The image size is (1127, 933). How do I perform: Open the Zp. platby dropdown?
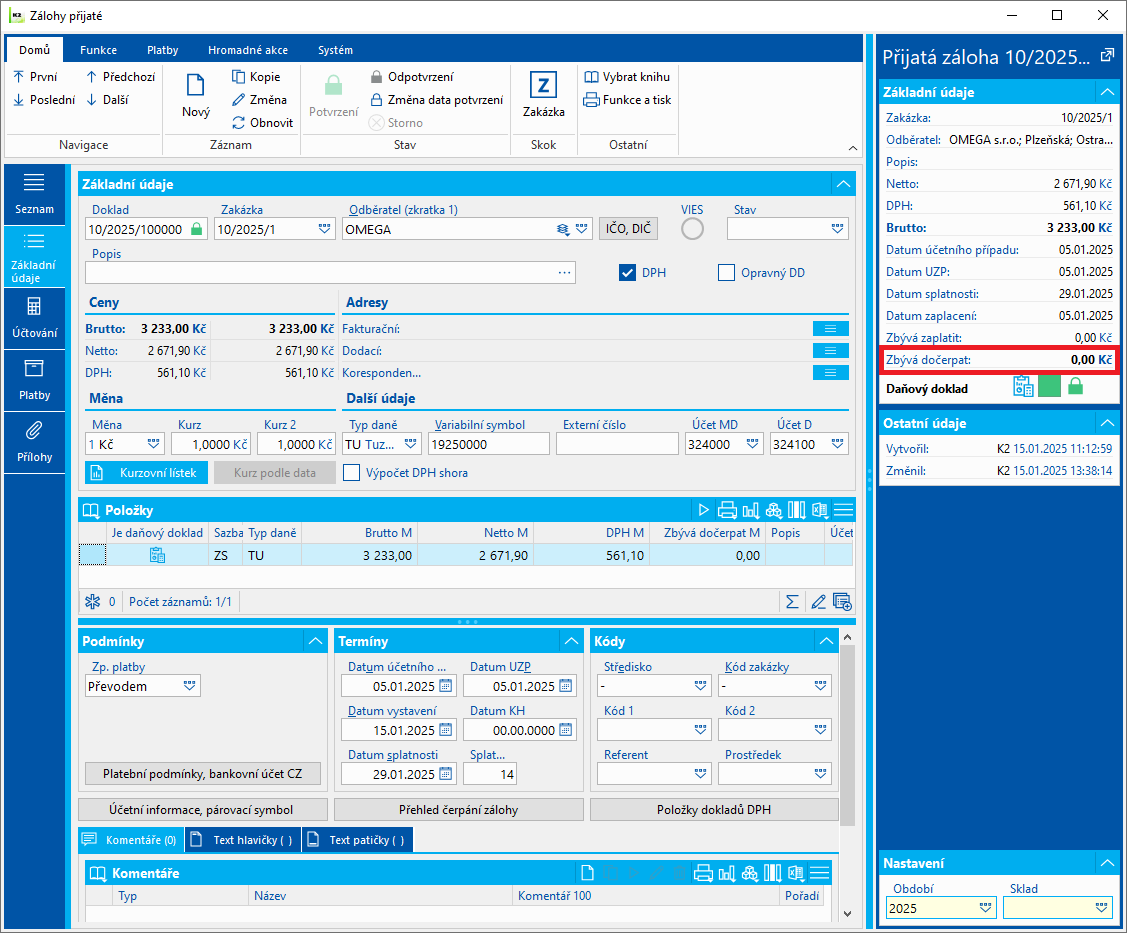pos(189,686)
